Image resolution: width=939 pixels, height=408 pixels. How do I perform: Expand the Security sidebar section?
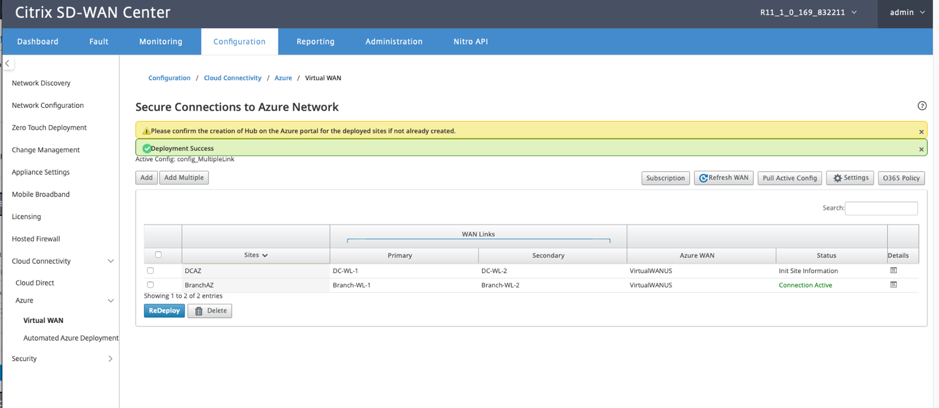point(110,359)
